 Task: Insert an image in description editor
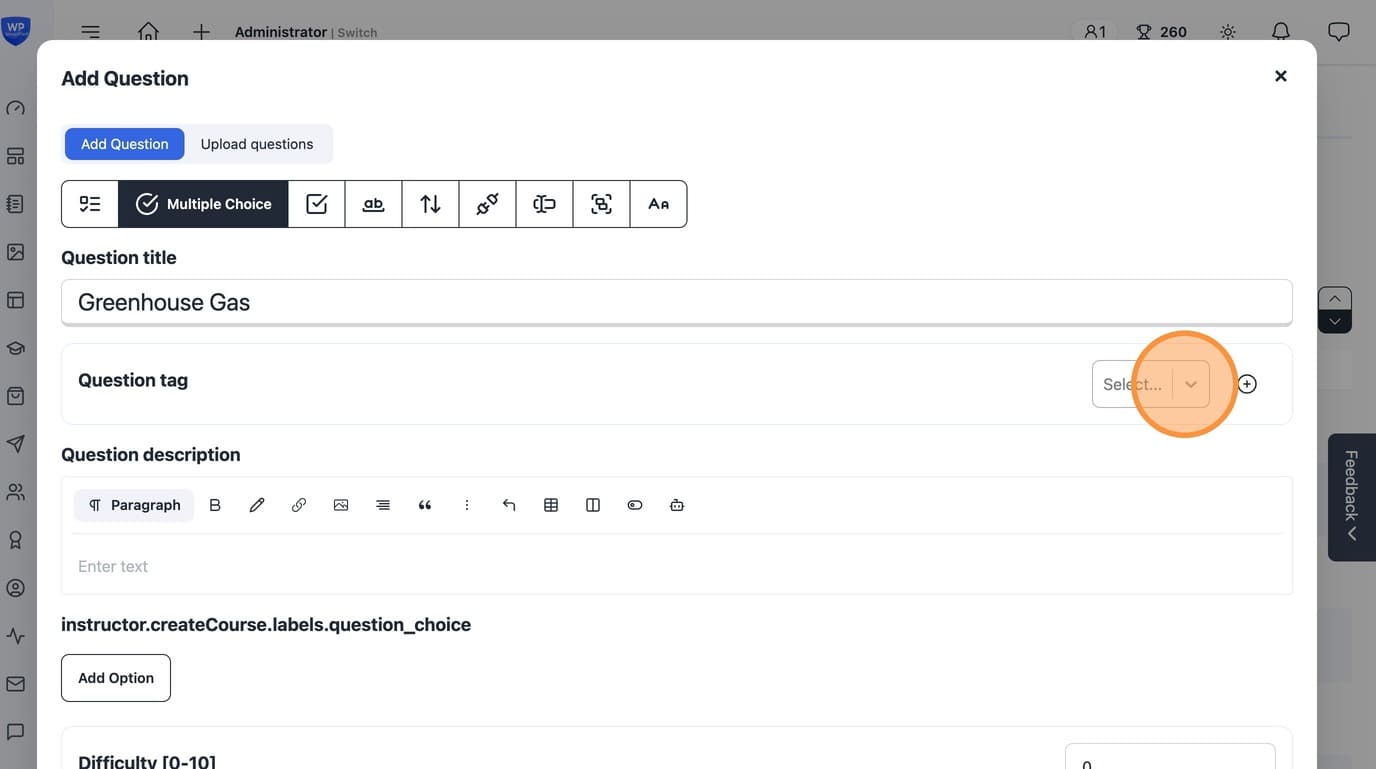pyautogui.click(x=341, y=505)
